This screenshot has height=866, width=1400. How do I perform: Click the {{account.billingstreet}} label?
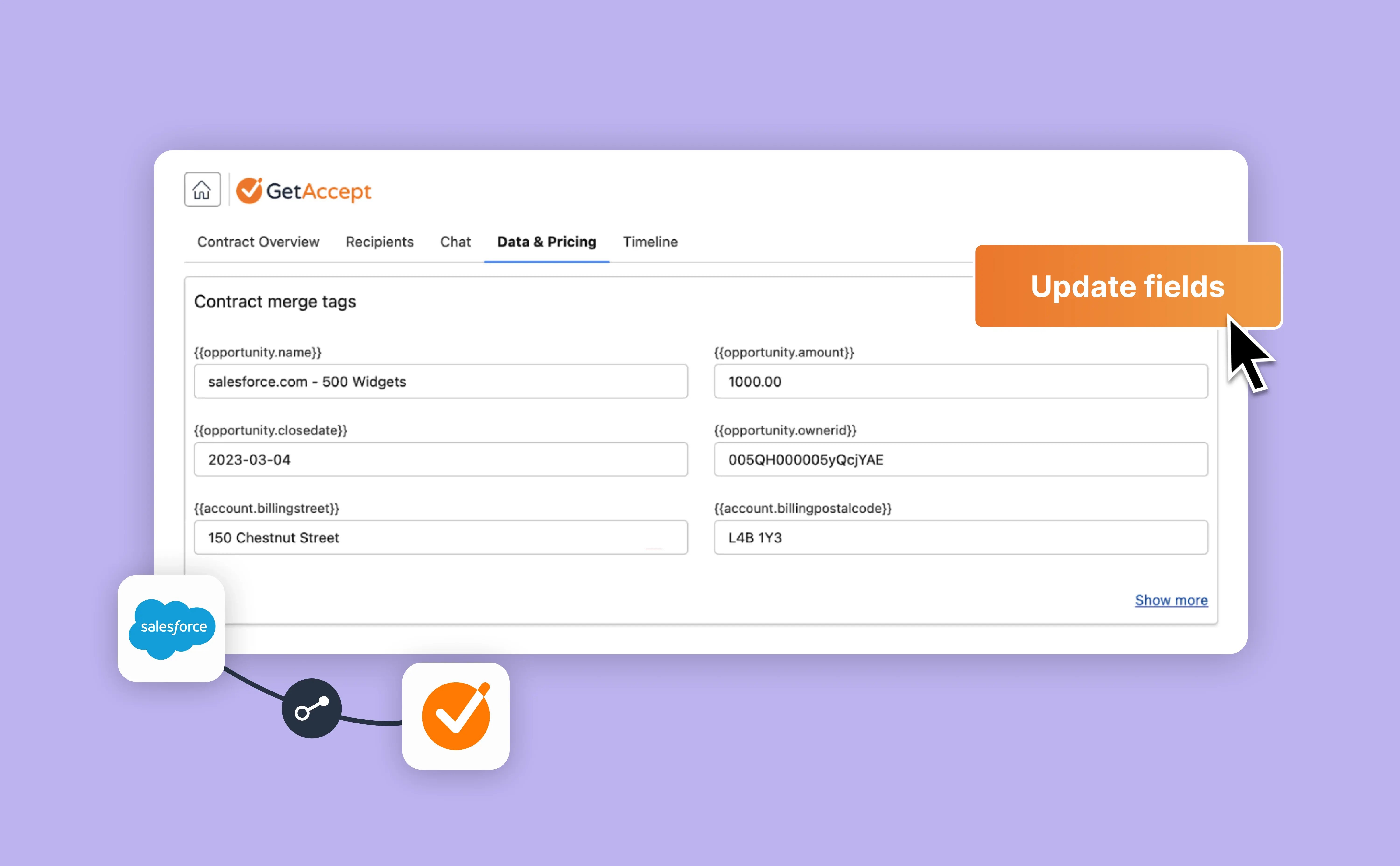[267, 508]
